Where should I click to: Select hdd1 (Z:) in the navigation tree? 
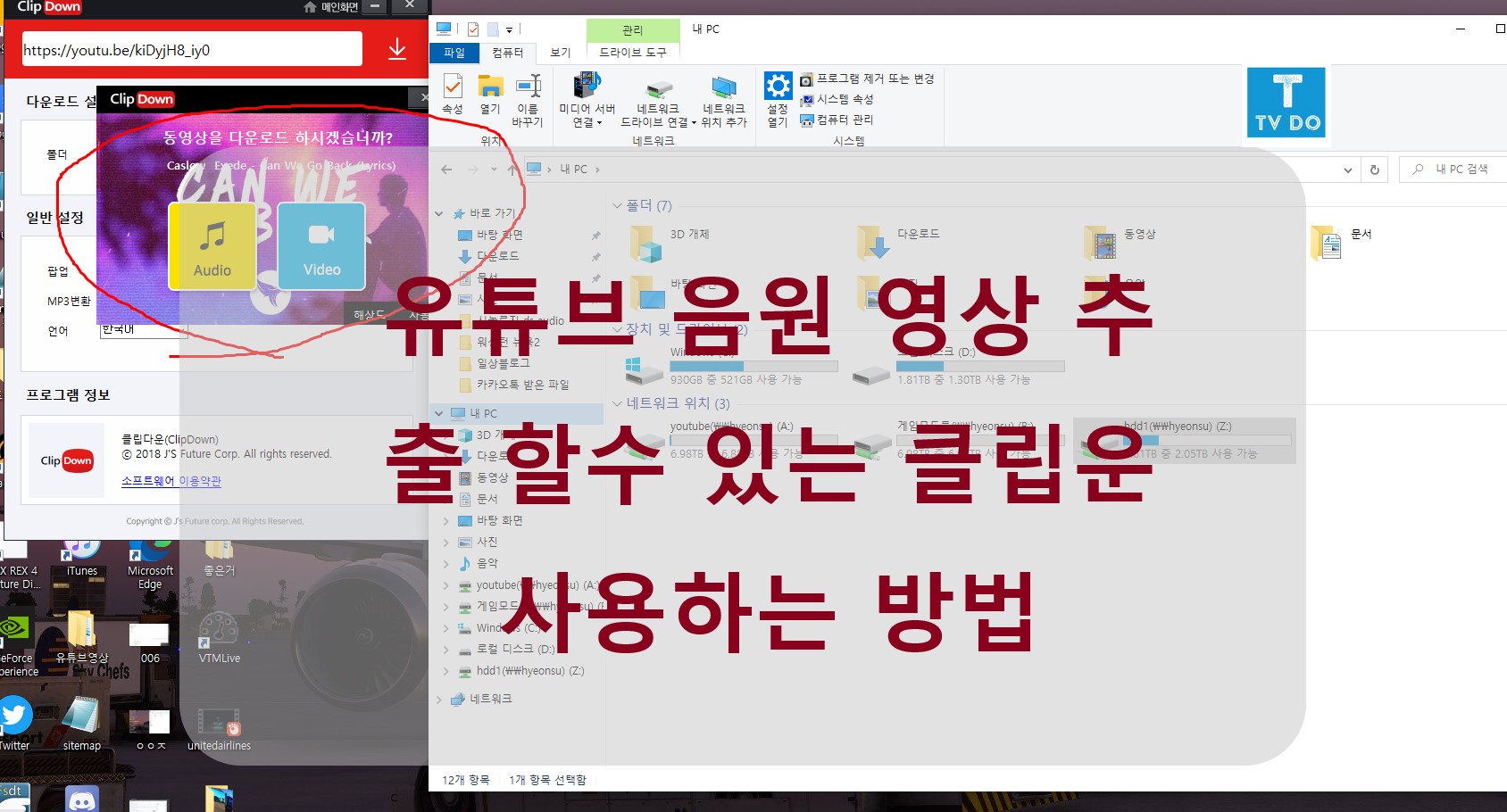[x=529, y=671]
